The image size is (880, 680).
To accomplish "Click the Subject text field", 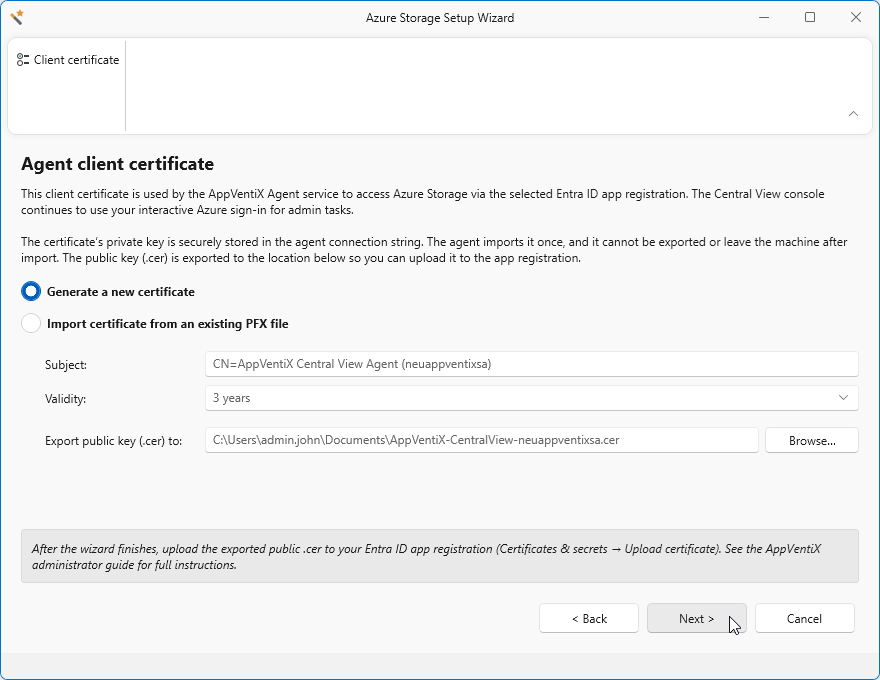I will pos(531,364).
